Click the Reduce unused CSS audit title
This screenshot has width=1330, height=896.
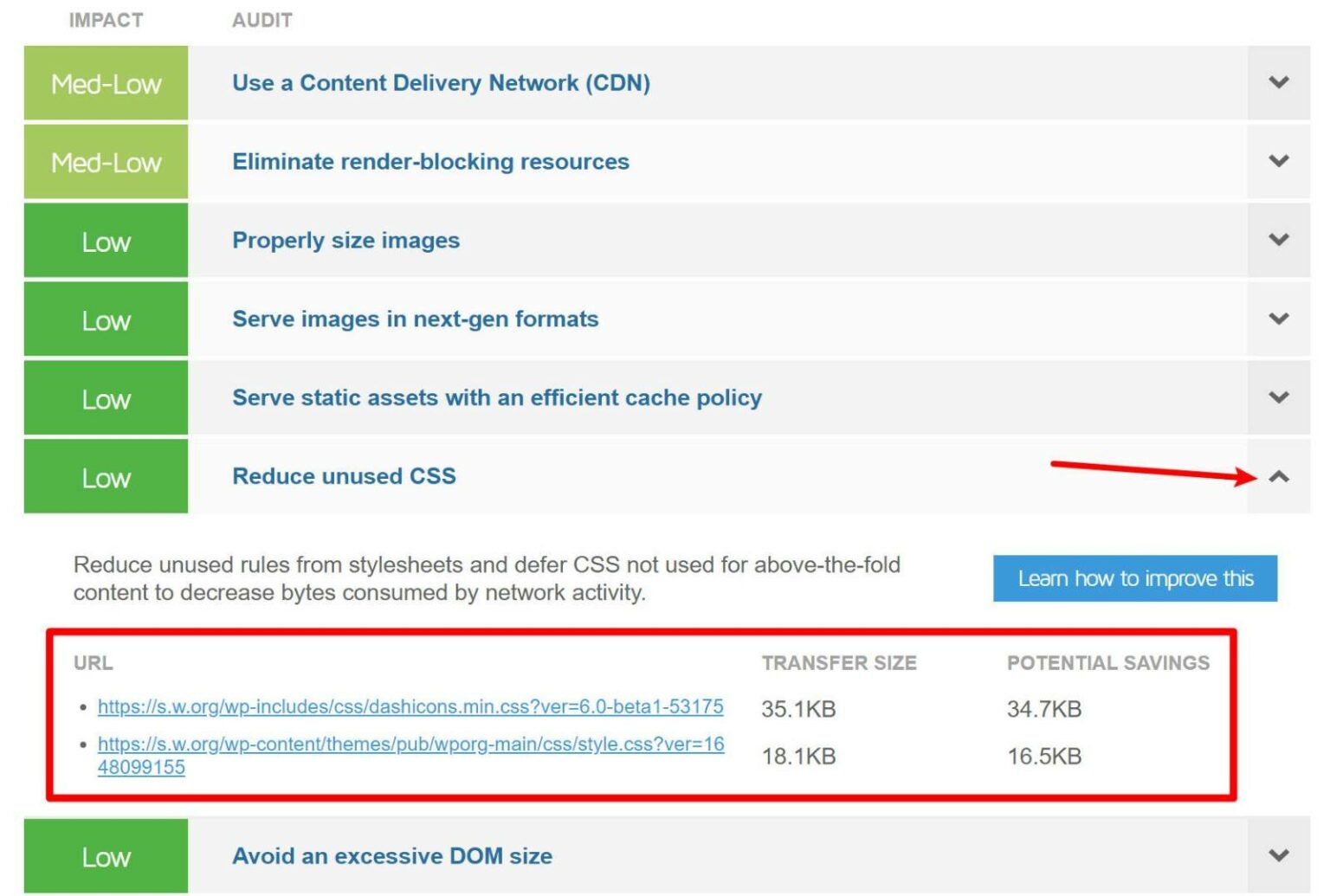point(344,477)
